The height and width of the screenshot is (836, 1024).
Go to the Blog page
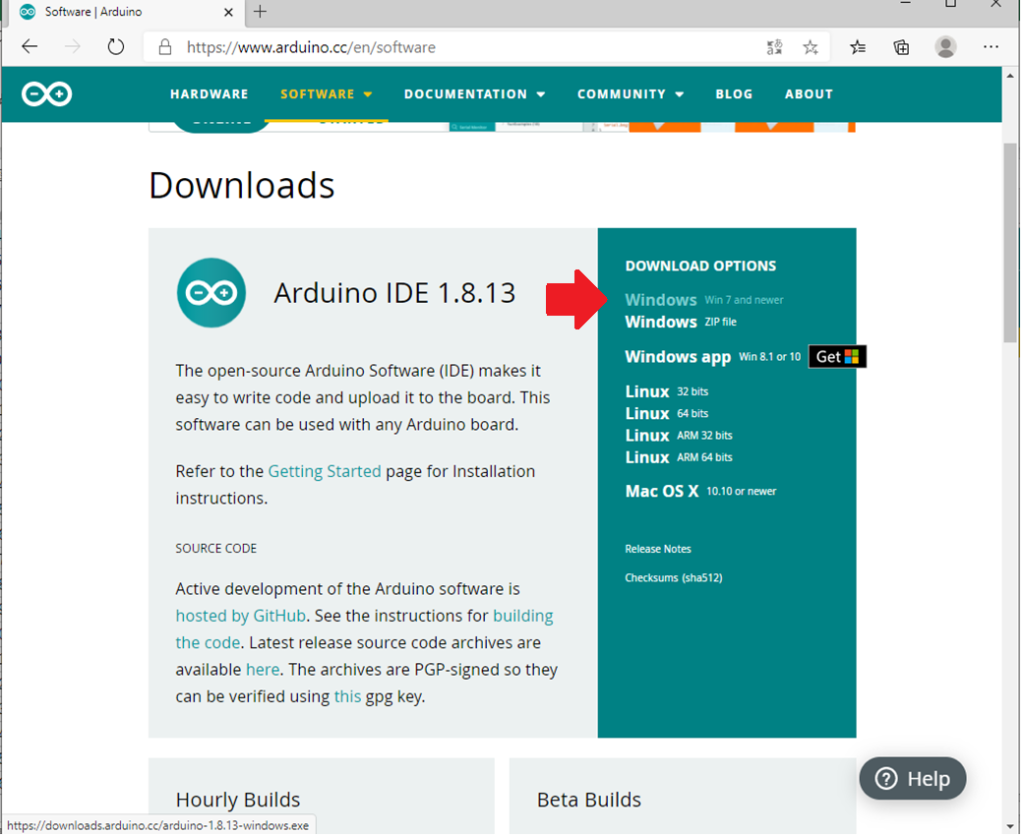click(x=734, y=94)
